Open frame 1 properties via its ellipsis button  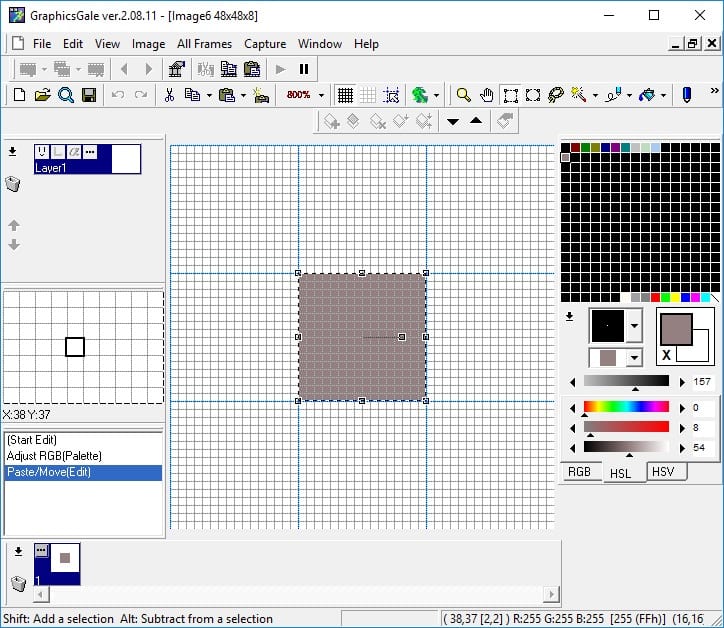(x=42, y=550)
